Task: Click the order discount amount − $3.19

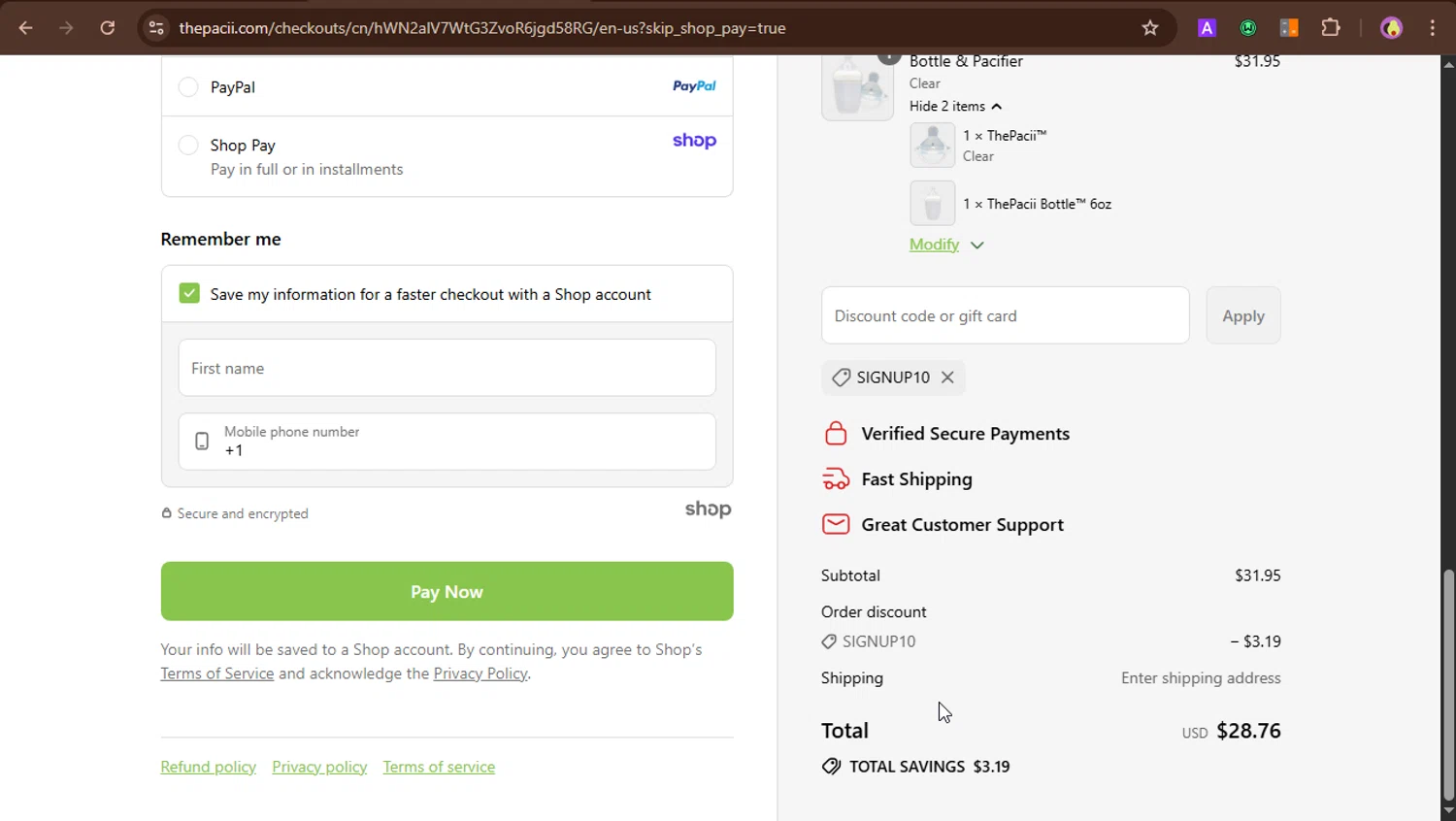Action: point(1255,641)
